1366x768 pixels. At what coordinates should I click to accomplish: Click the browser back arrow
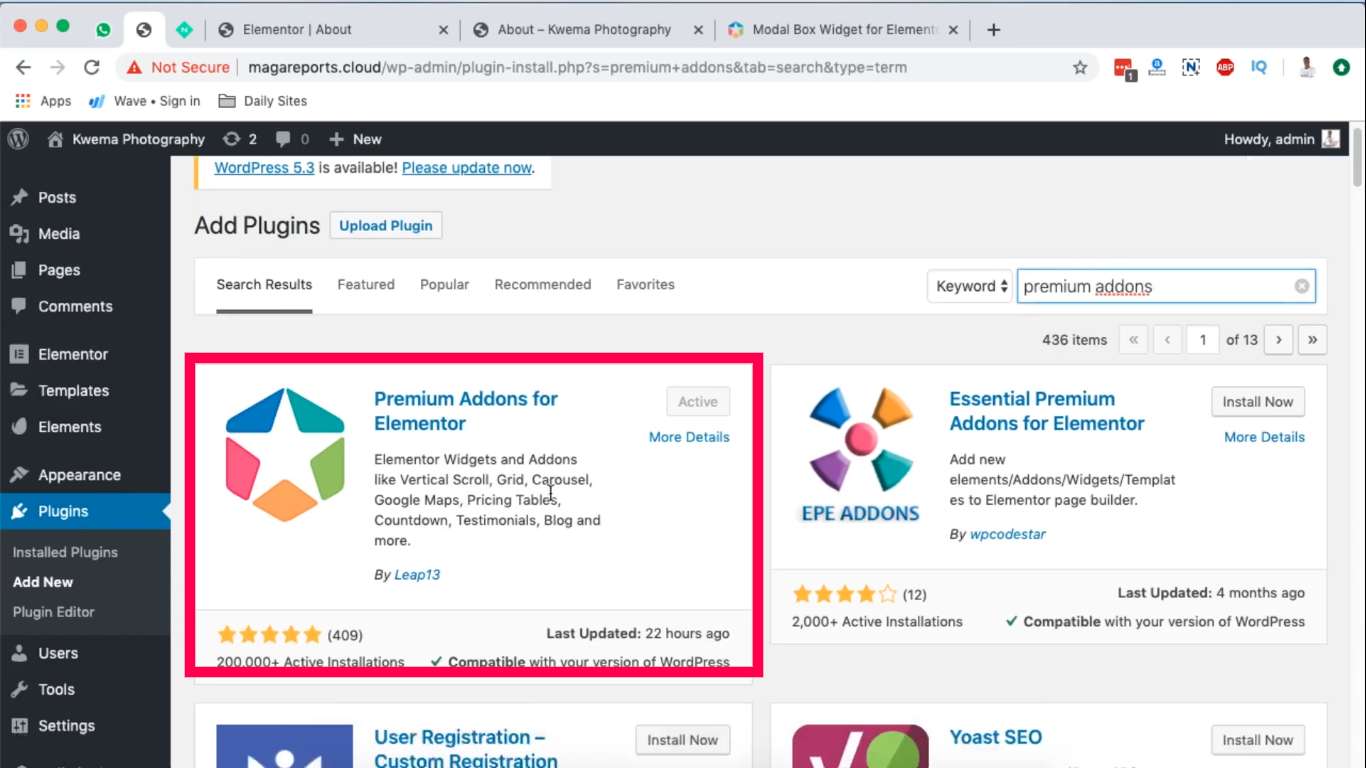pyautogui.click(x=24, y=67)
